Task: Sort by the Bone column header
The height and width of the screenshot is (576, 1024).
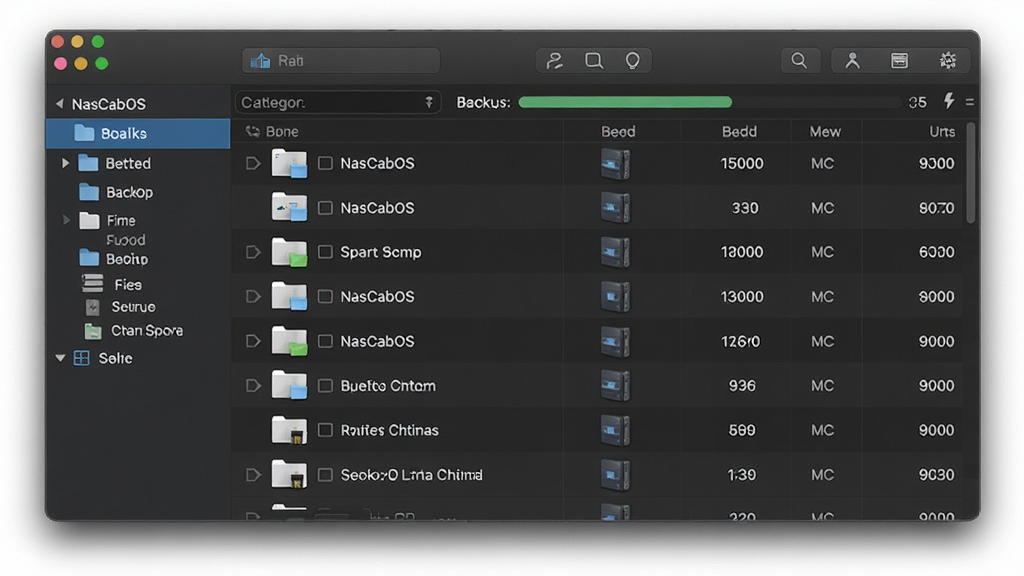Action: [282, 131]
